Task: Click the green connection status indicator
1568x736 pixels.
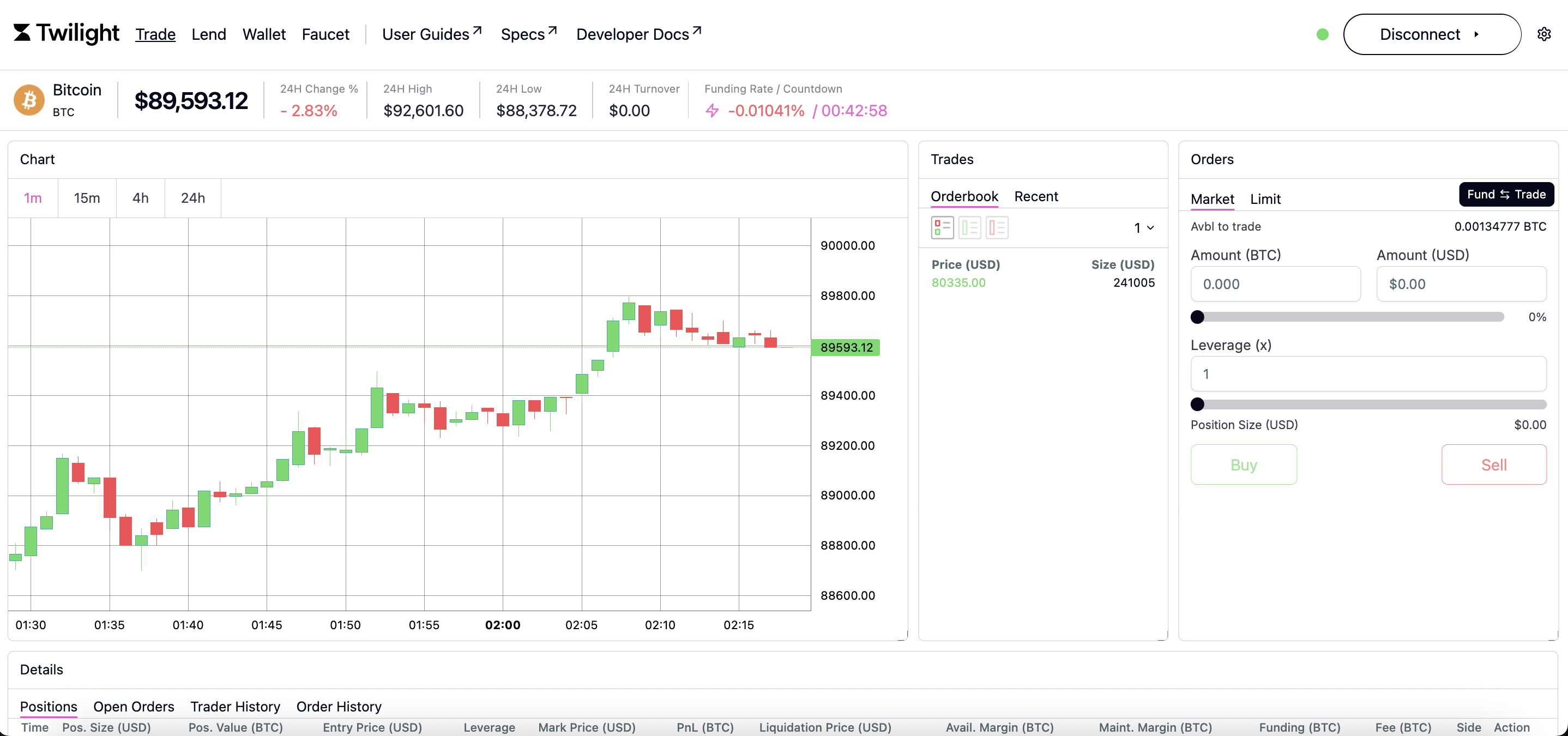Action: tap(1322, 35)
